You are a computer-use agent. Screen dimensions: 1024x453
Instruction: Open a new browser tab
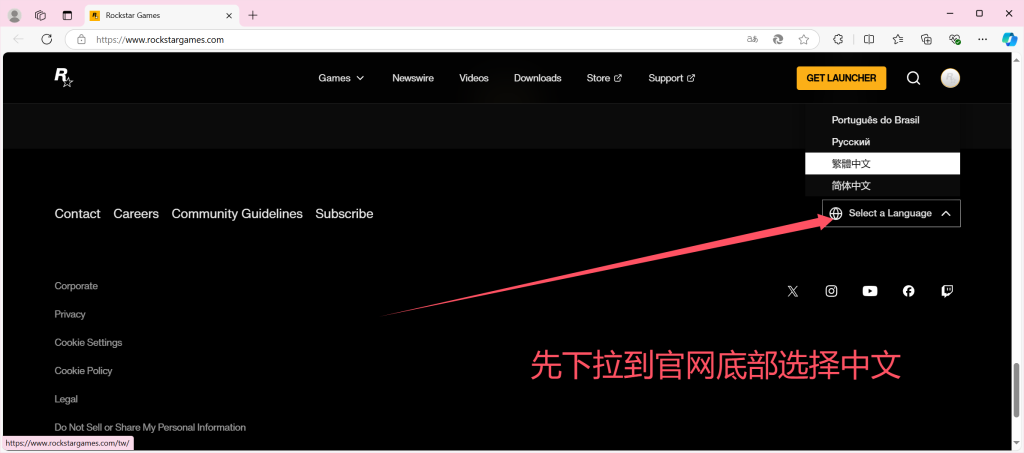click(253, 15)
